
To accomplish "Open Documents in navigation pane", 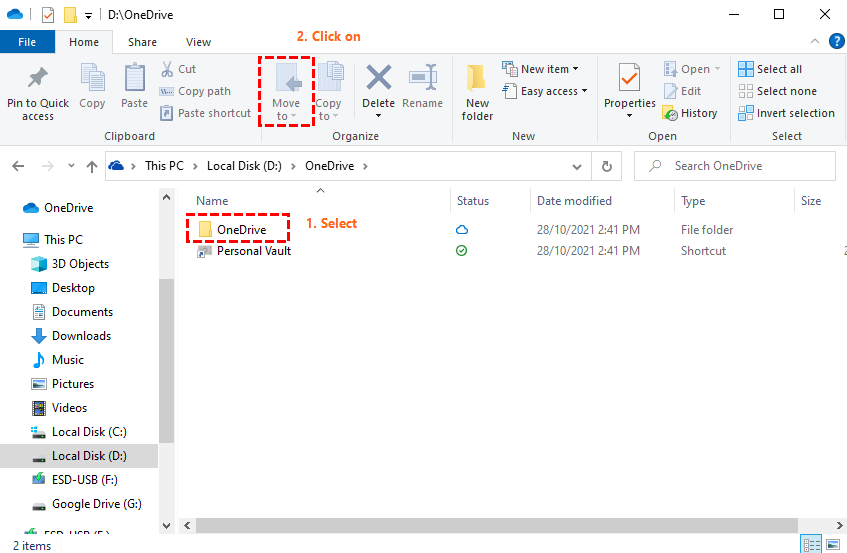I will coord(82,312).
